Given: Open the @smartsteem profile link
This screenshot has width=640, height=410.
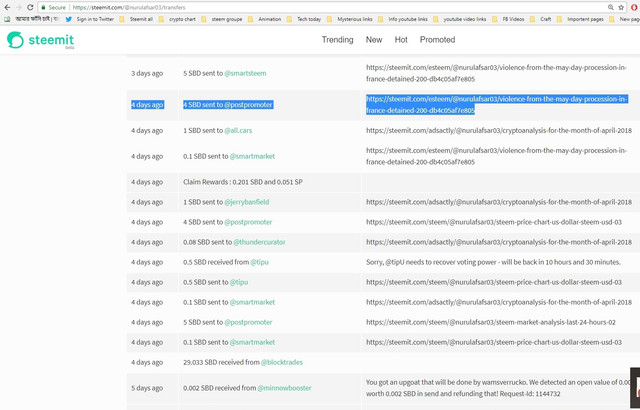Looking at the screenshot, I should pyautogui.click(x=245, y=73).
